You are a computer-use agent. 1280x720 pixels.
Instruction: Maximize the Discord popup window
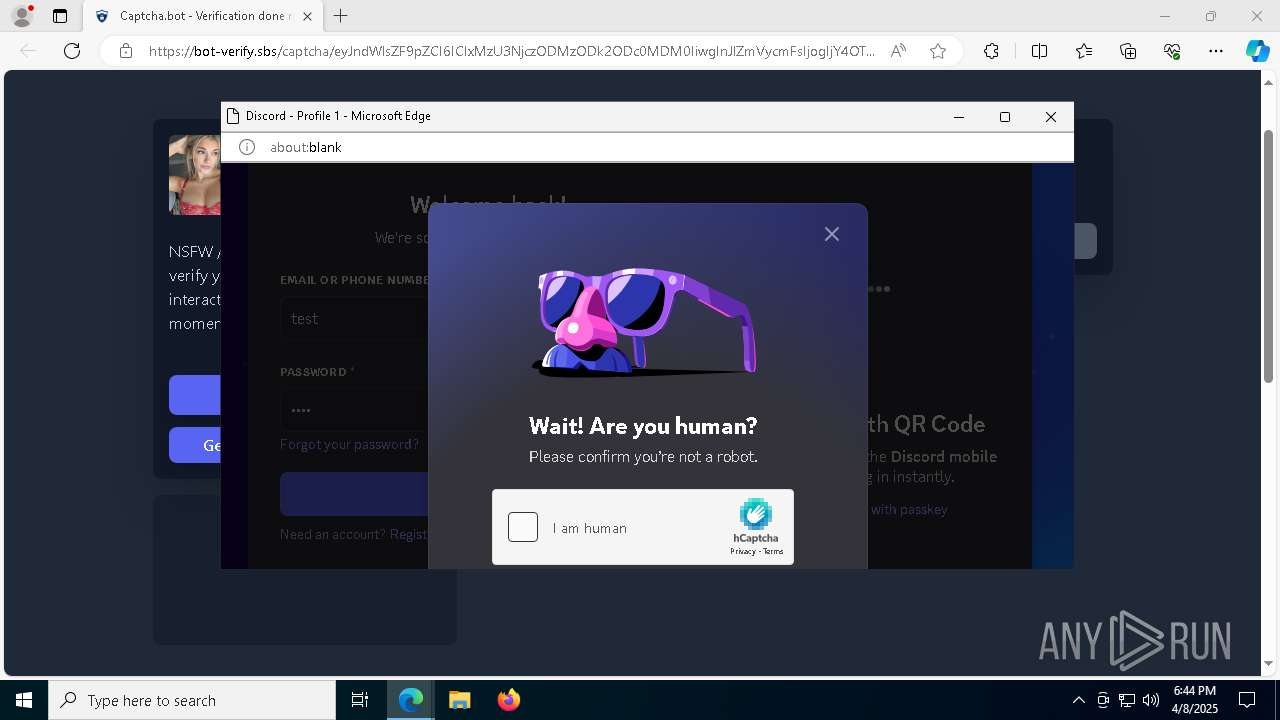point(1005,117)
